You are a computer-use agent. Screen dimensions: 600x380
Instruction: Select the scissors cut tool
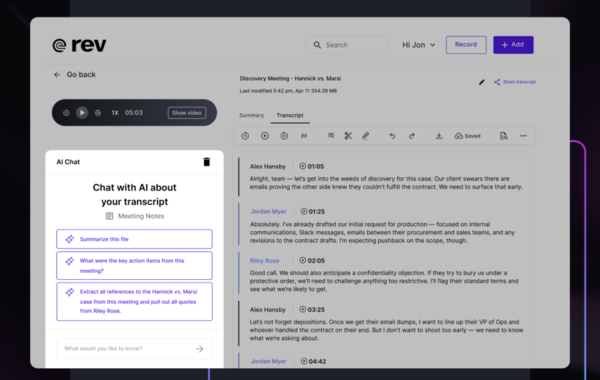point(348,136)
